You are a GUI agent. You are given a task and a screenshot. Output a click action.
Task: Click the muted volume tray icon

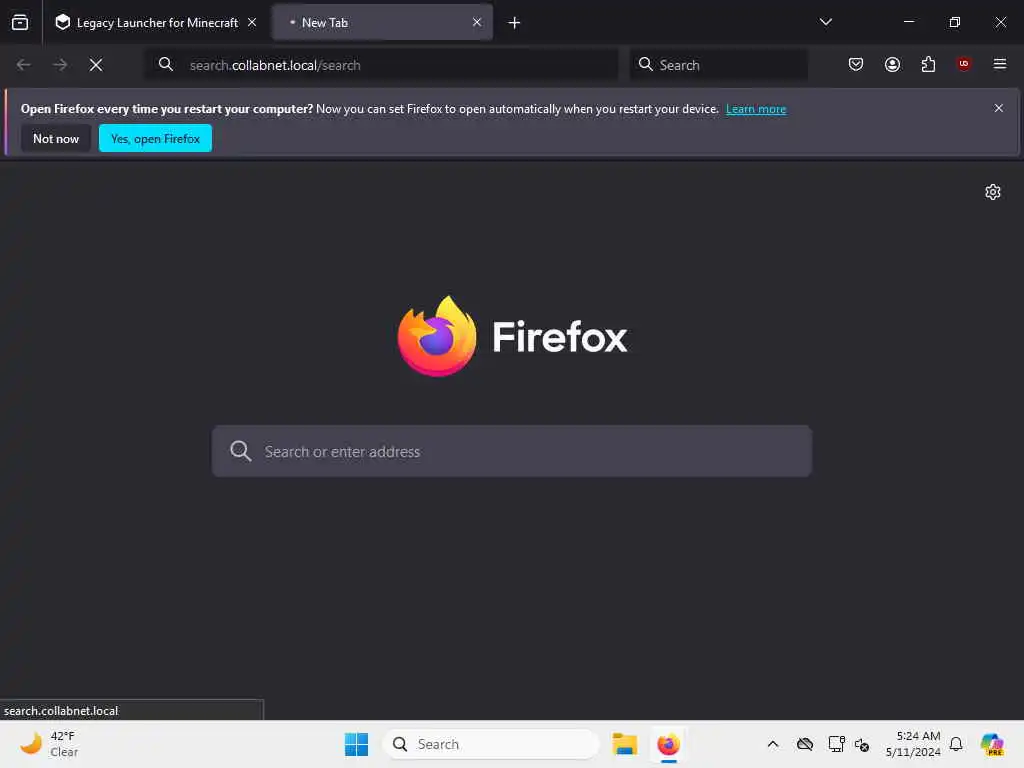tap(862, 744)
